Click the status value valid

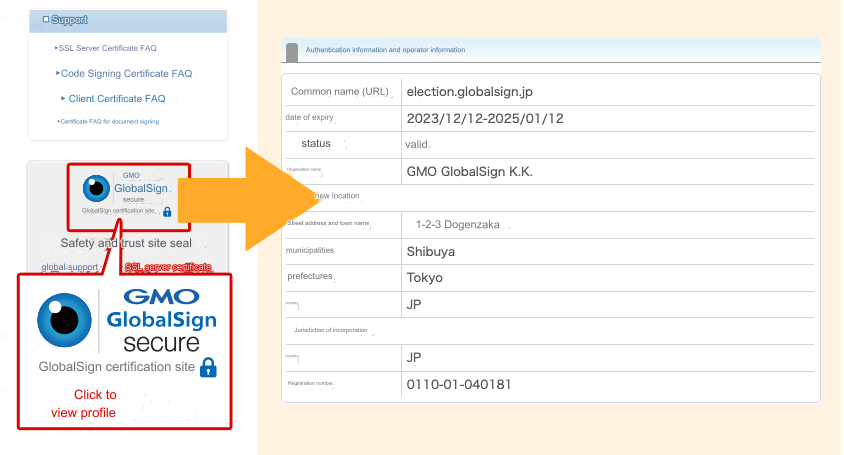417,144
